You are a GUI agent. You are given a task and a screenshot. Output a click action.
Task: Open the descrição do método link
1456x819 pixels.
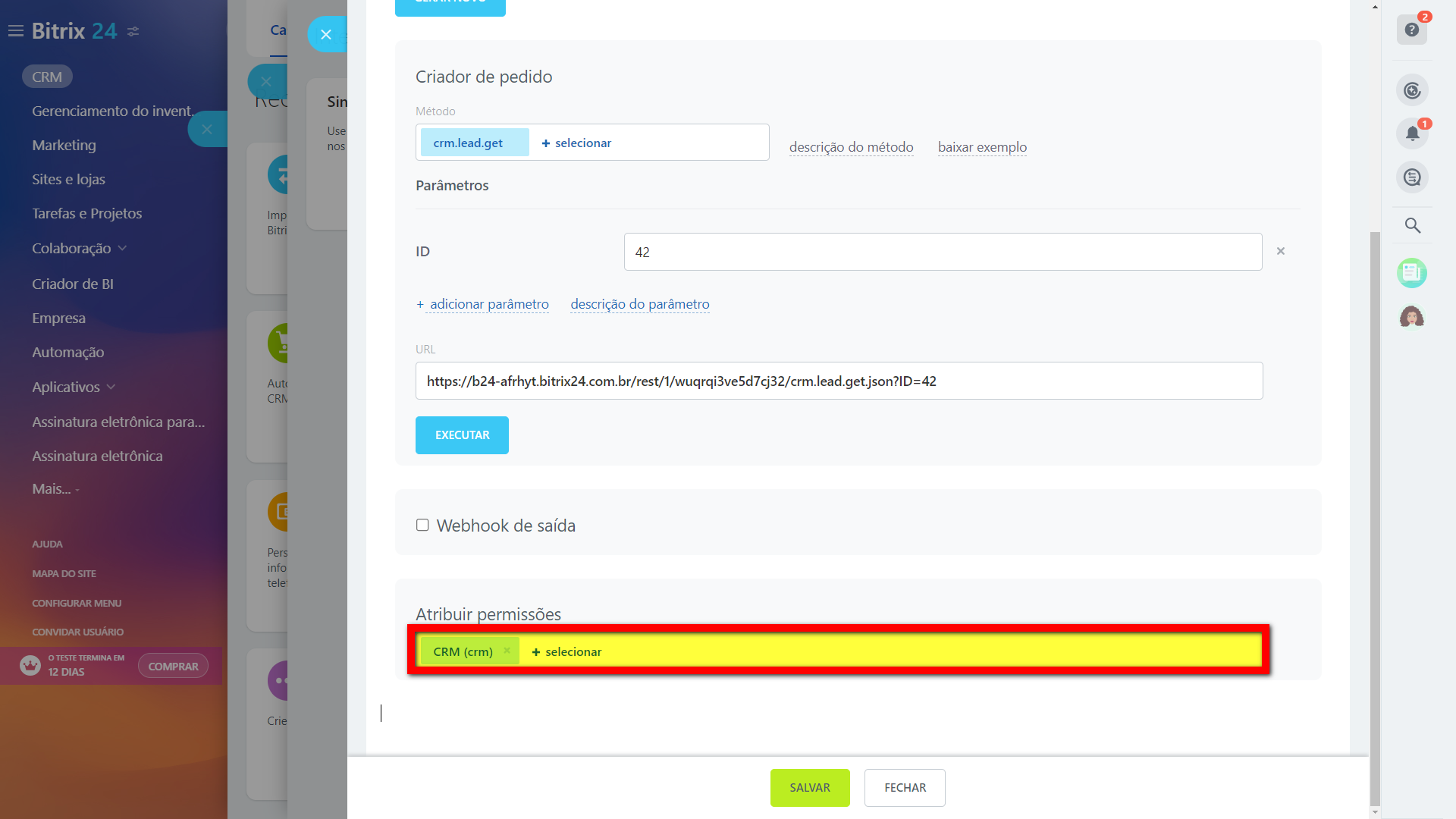click(x=851, y=147)
